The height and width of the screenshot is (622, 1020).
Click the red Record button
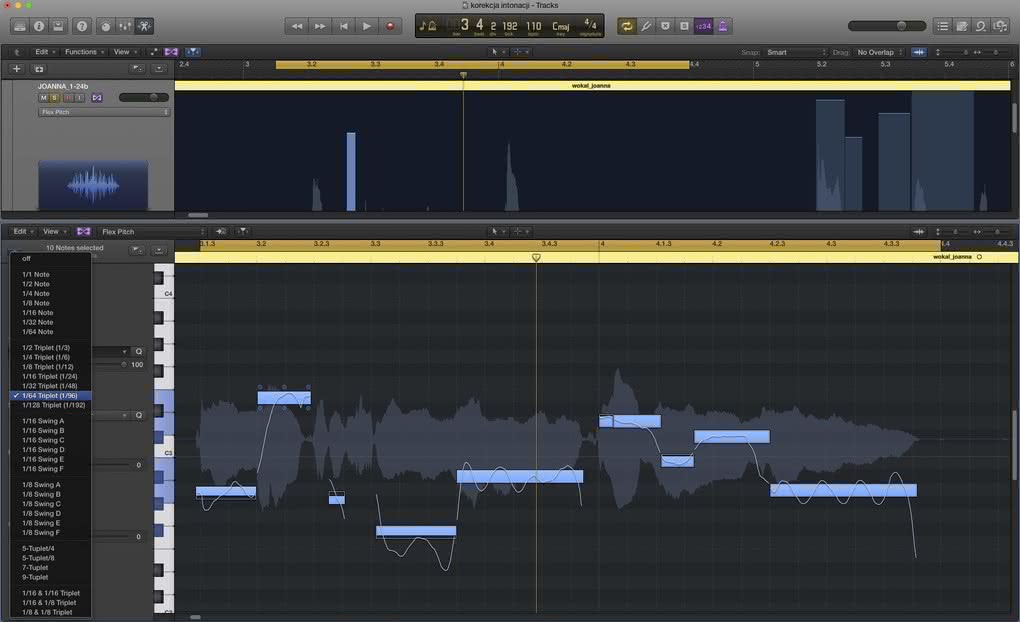[390, 26]
